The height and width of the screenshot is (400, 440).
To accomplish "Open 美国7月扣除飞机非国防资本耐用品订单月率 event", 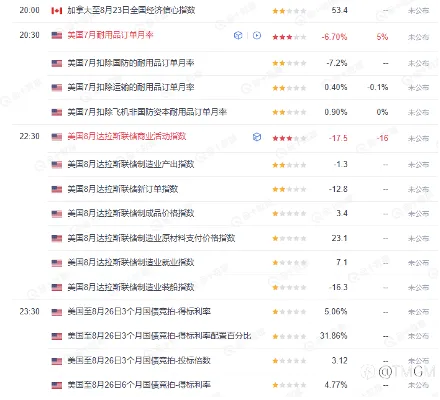I will pos(147,112).
